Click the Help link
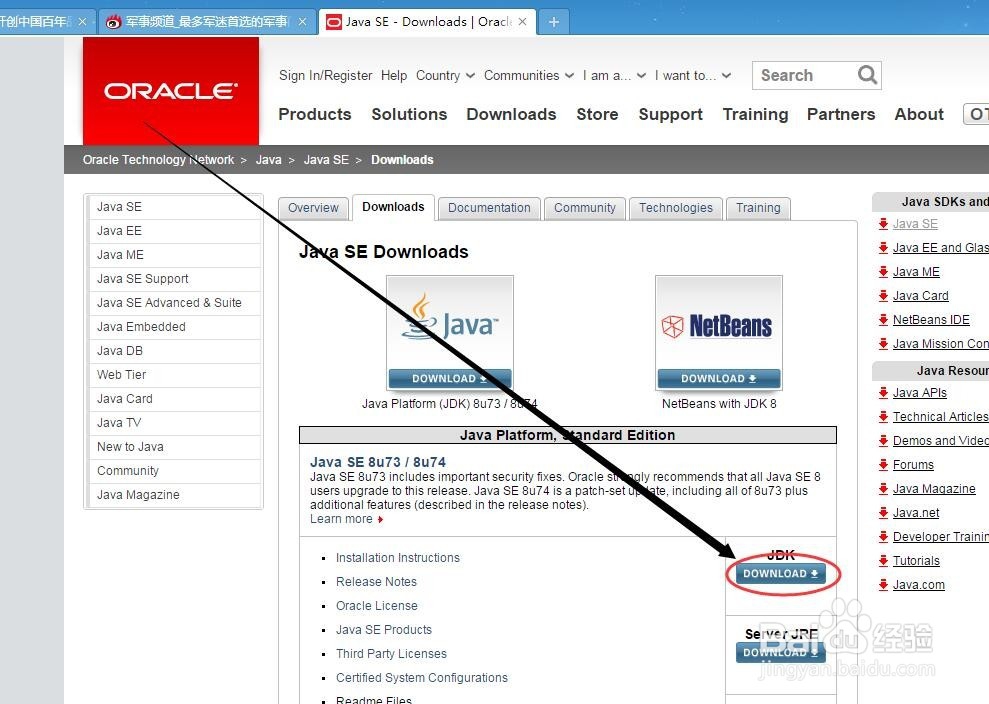Viewport: 989px width, 704px height. [x=394, y=75]
